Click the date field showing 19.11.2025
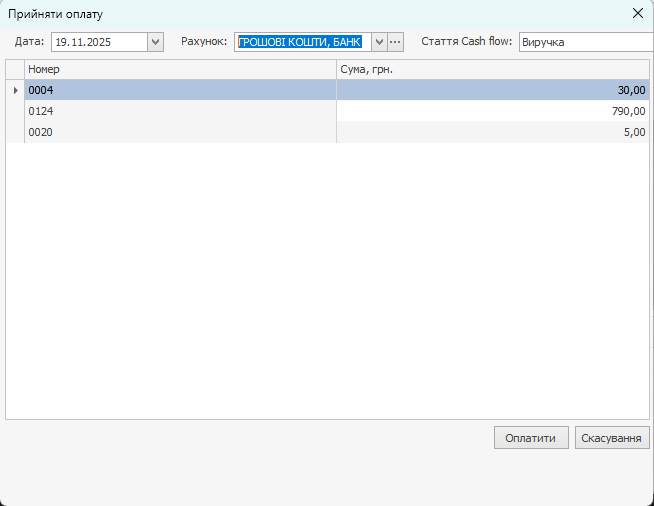Image resolution: width=654 pixels, height=506 pixels. coord(98,42)
